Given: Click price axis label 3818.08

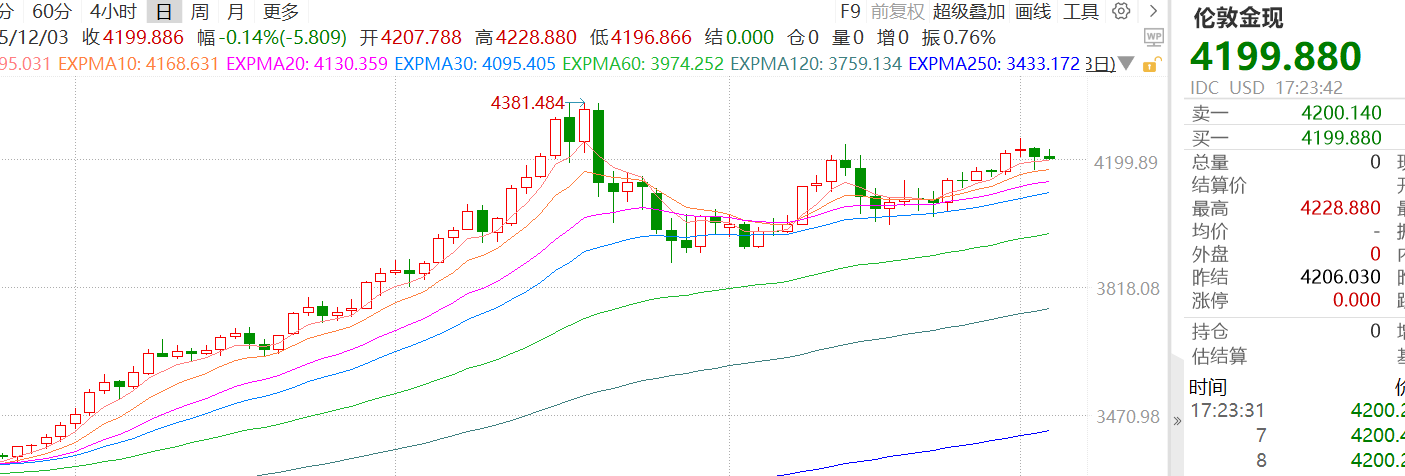Looking at the screenshot, I should click(x=1126, y=288).
